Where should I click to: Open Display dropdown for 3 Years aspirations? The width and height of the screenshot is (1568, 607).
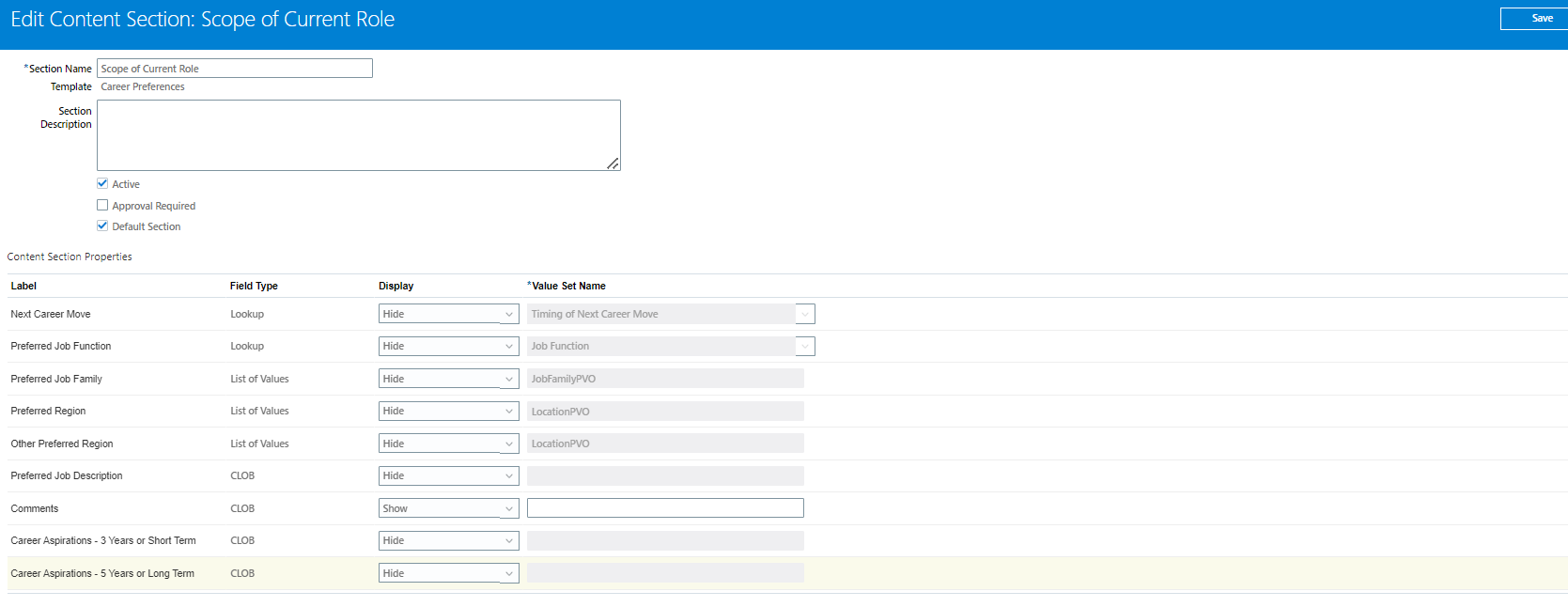(x=449, y=541)
